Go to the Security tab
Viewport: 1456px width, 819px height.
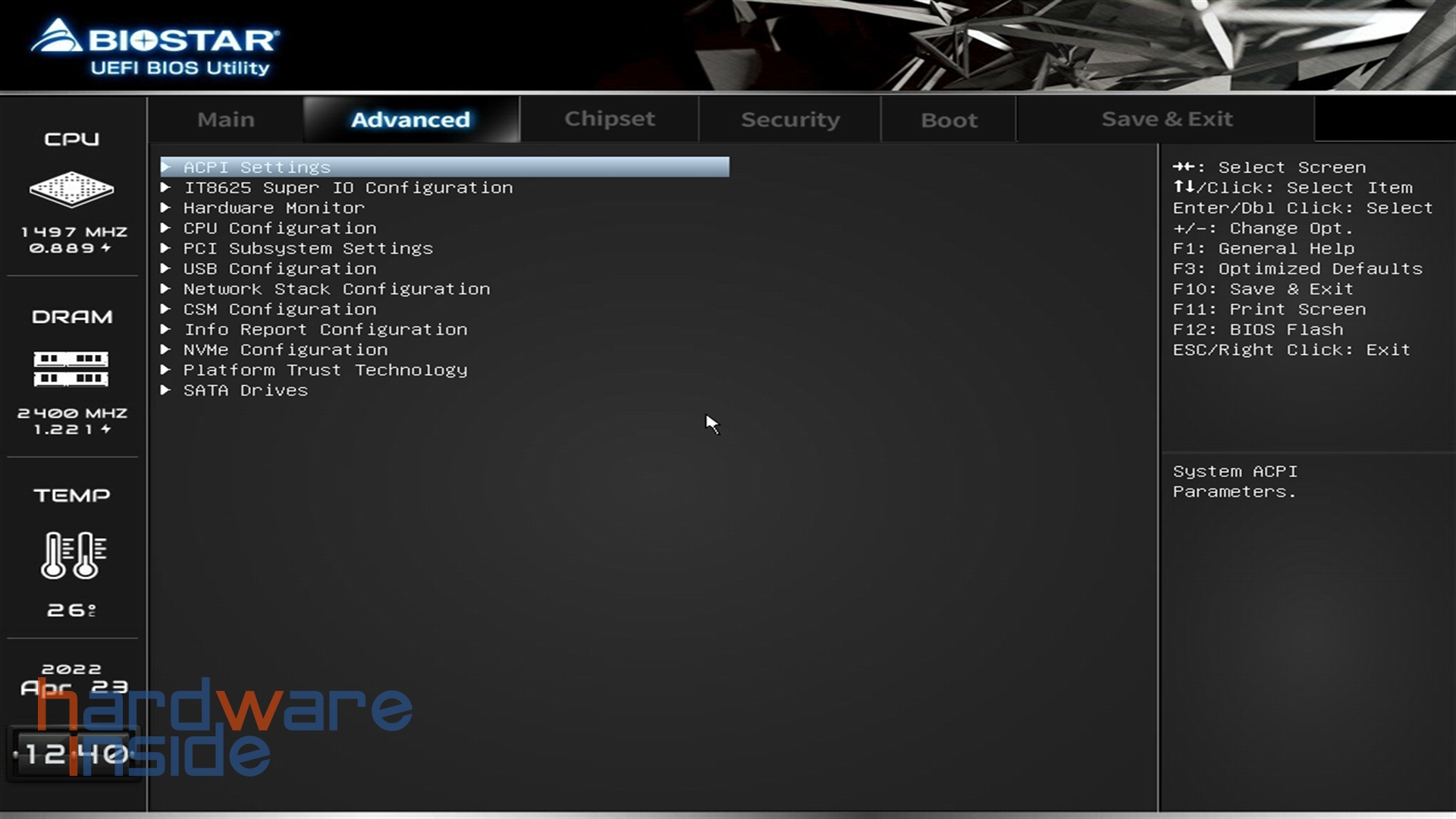click(x=790, y=120)
